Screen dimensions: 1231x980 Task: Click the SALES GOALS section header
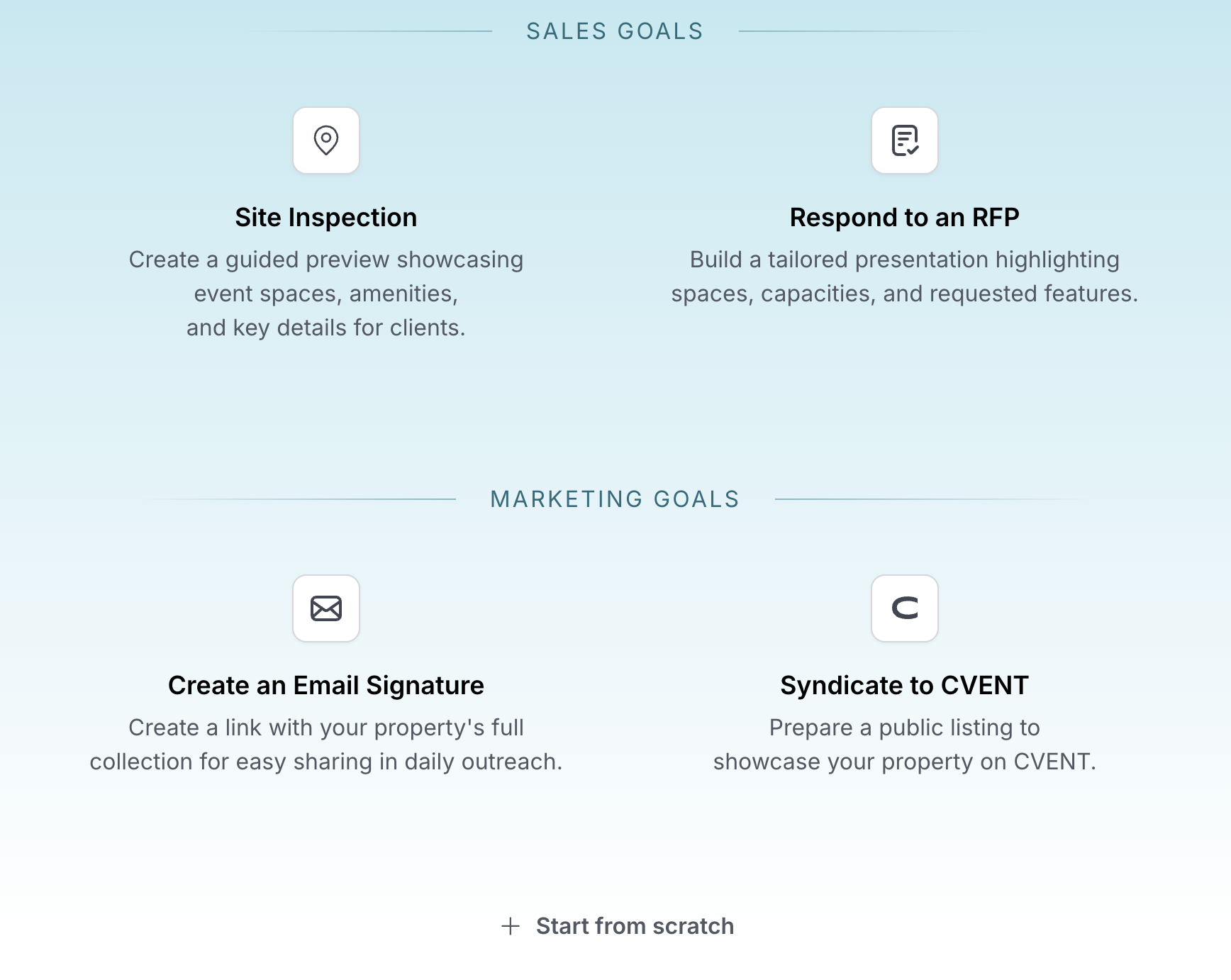click(615, 31)
